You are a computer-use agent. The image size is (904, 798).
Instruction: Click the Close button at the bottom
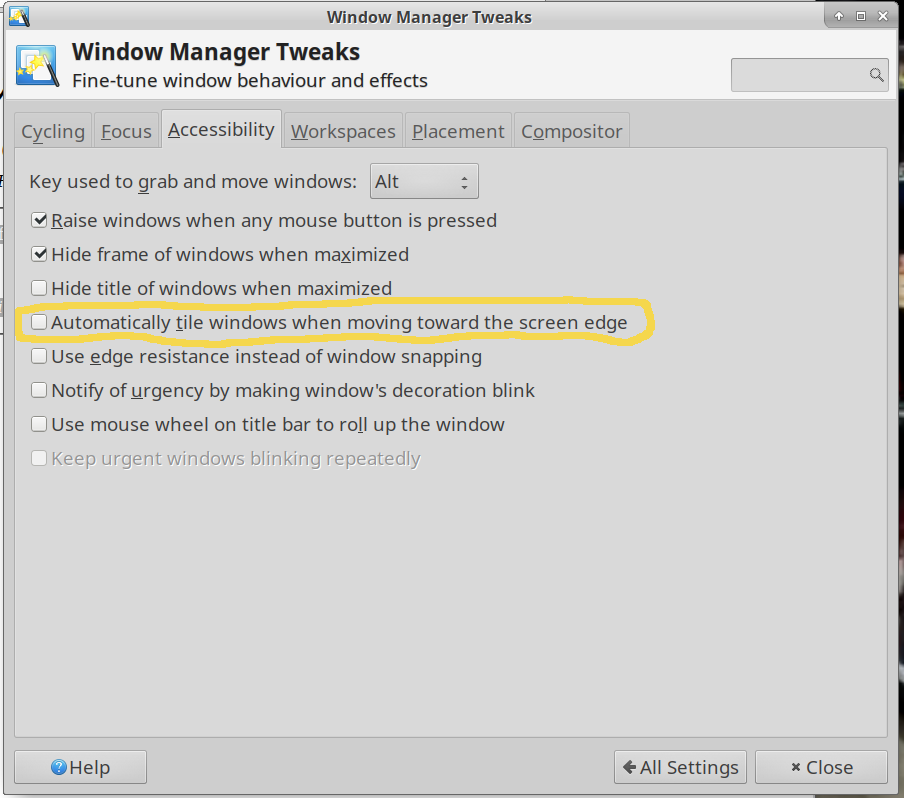[x=821, y=767]
